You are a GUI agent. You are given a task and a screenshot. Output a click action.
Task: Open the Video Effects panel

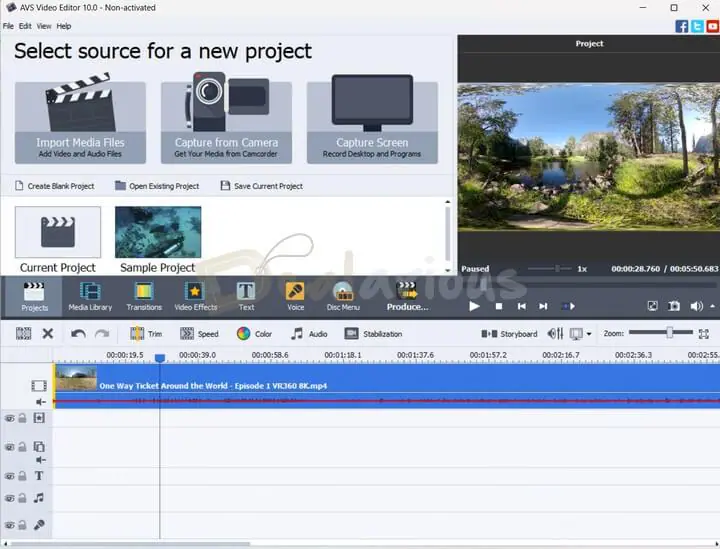coord(196,297)
